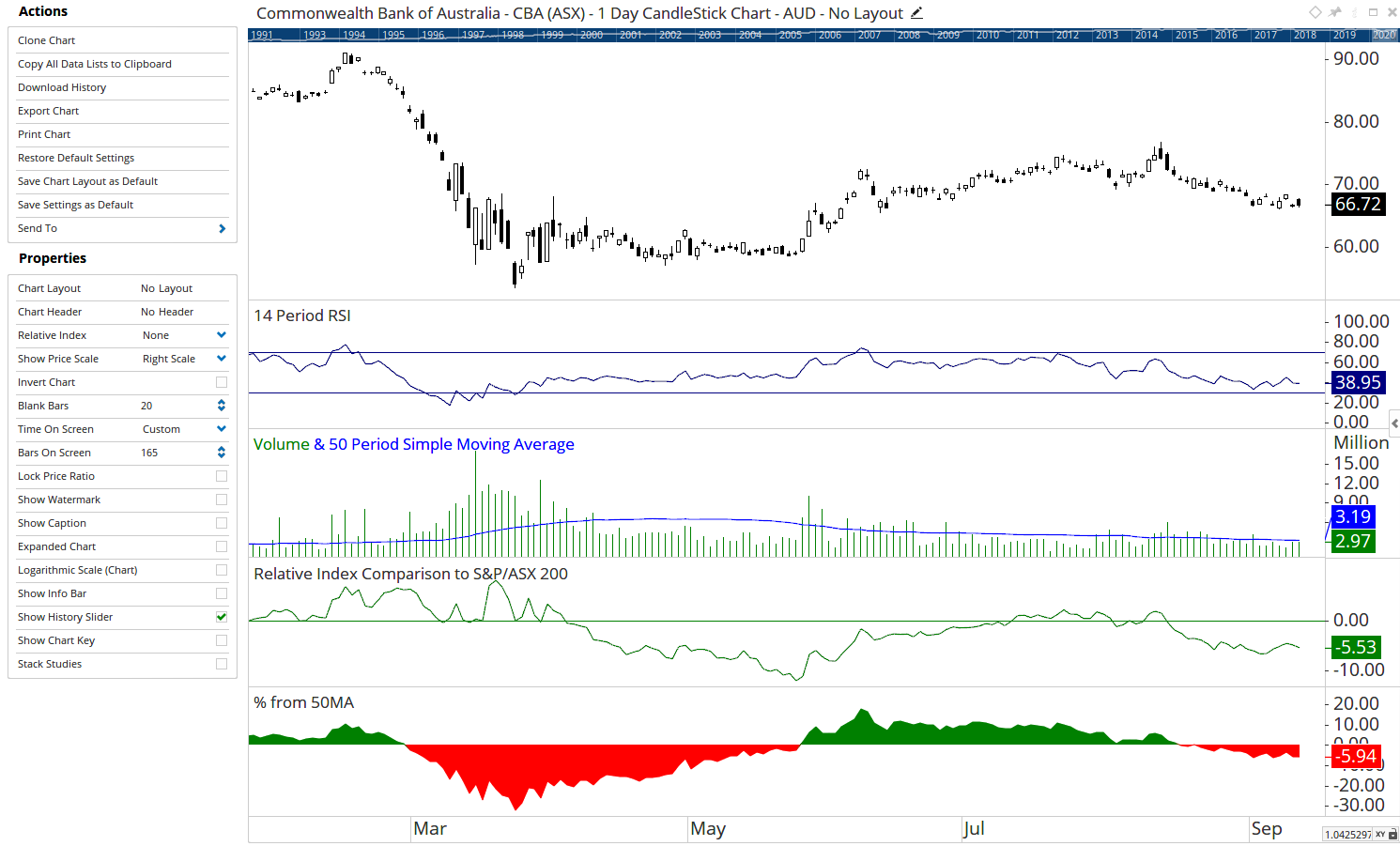Enable the Show Caption checkbox

(x=222, y=523)
